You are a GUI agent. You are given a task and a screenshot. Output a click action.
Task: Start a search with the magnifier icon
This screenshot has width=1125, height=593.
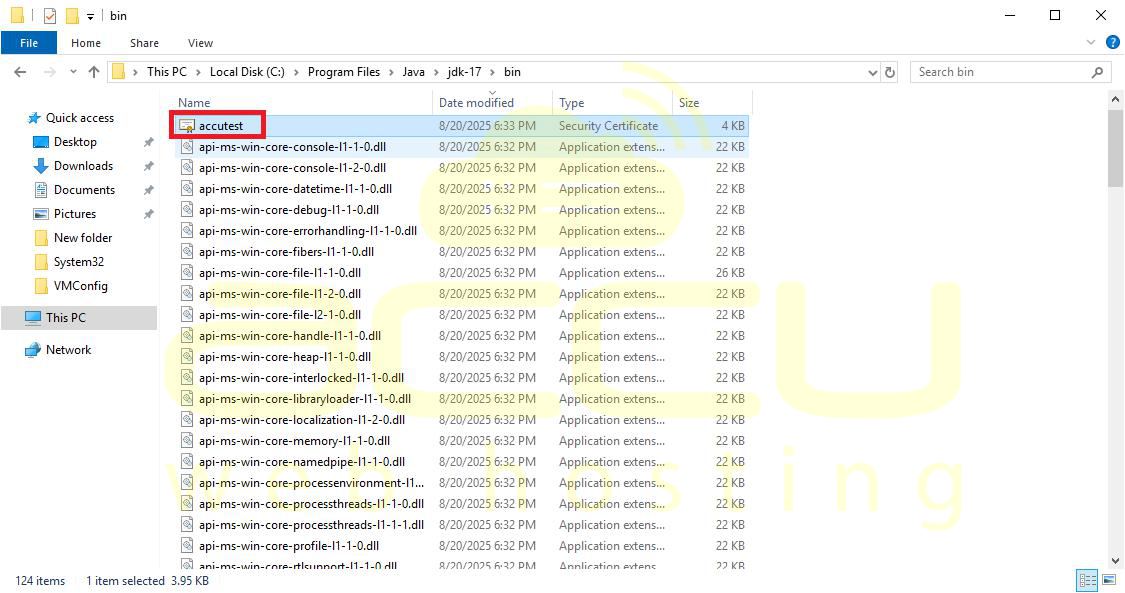pos(1097,72)
